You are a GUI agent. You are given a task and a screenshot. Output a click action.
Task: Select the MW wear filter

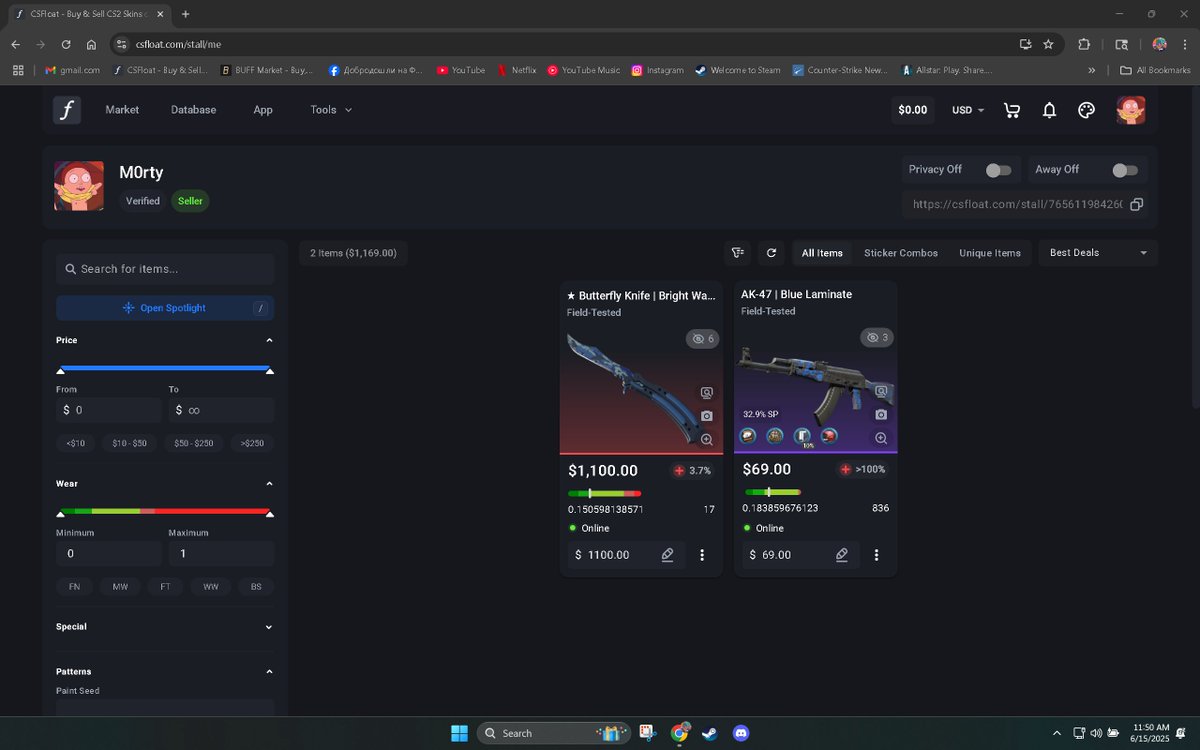point(120,587)
